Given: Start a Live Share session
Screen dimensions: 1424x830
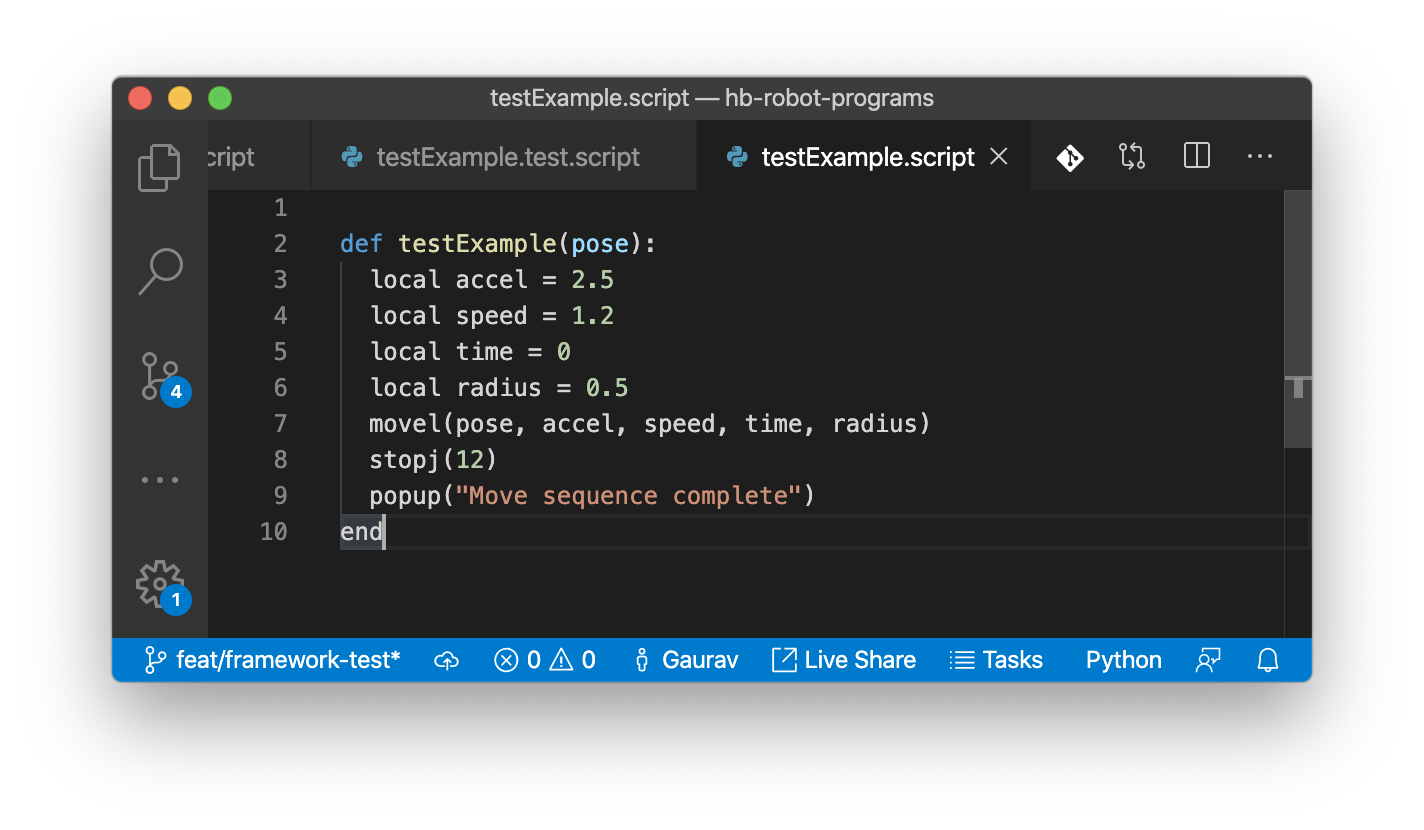Looking at the screenshot, I should point(844,660).
